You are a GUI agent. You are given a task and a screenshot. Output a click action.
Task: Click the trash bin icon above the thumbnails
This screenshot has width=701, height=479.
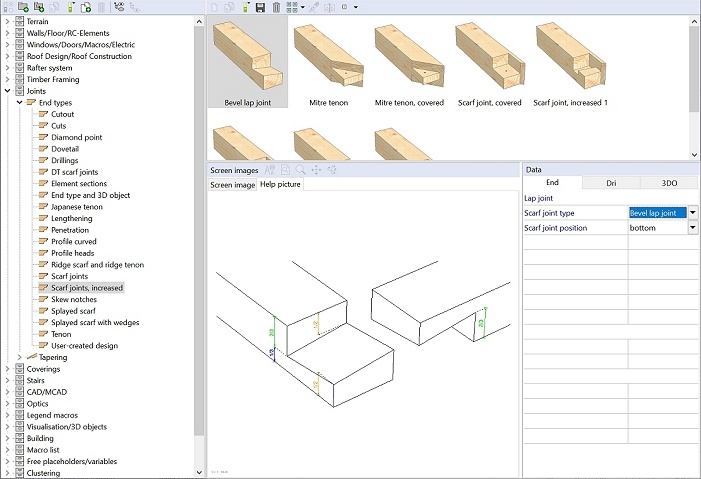coord(276,7)
